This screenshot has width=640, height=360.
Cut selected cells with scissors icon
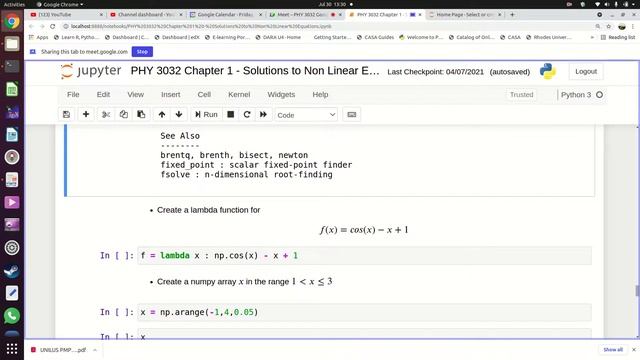tap(106, 115)
